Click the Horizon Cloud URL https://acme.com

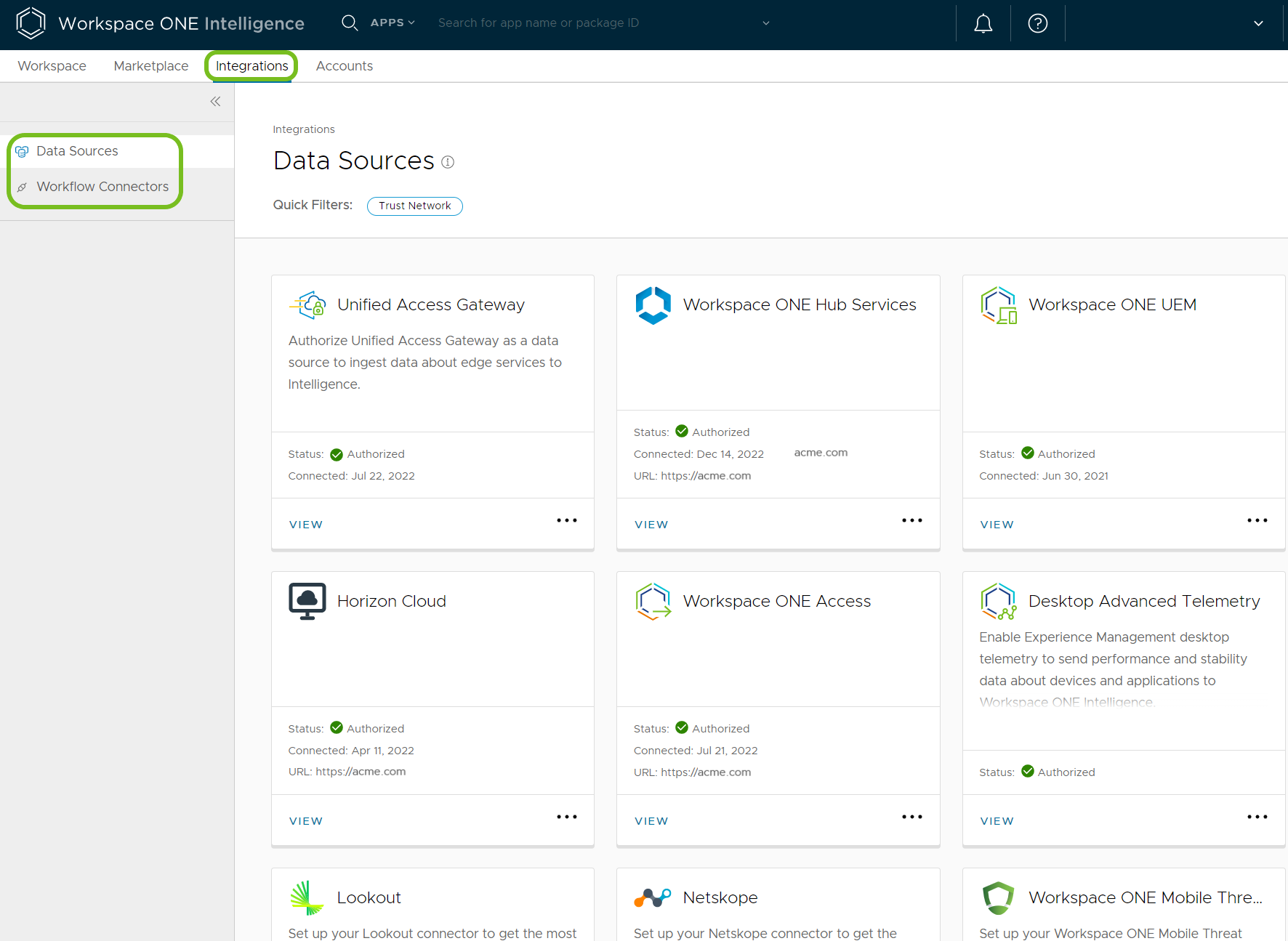point(361,772)
